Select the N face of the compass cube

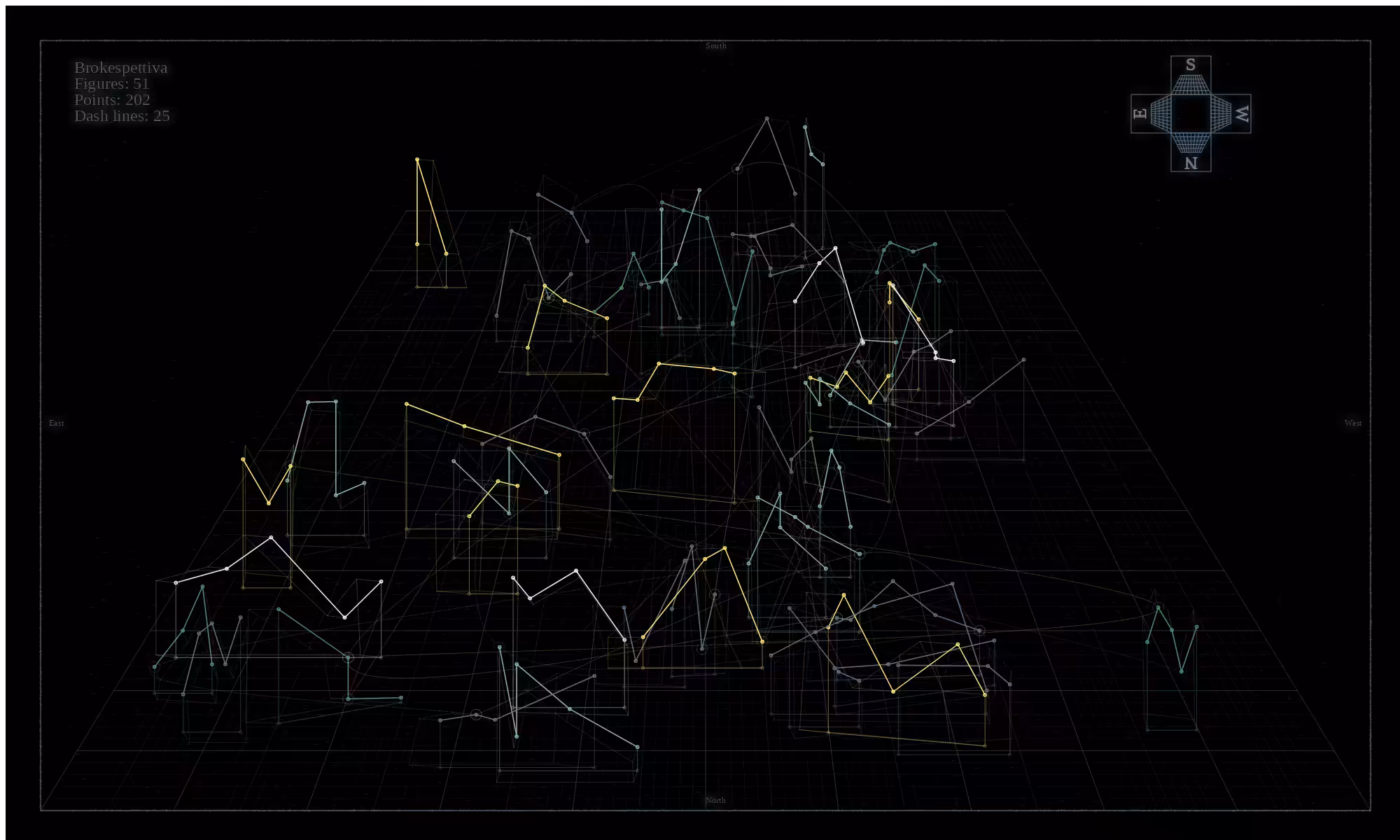coord(1191,152)
